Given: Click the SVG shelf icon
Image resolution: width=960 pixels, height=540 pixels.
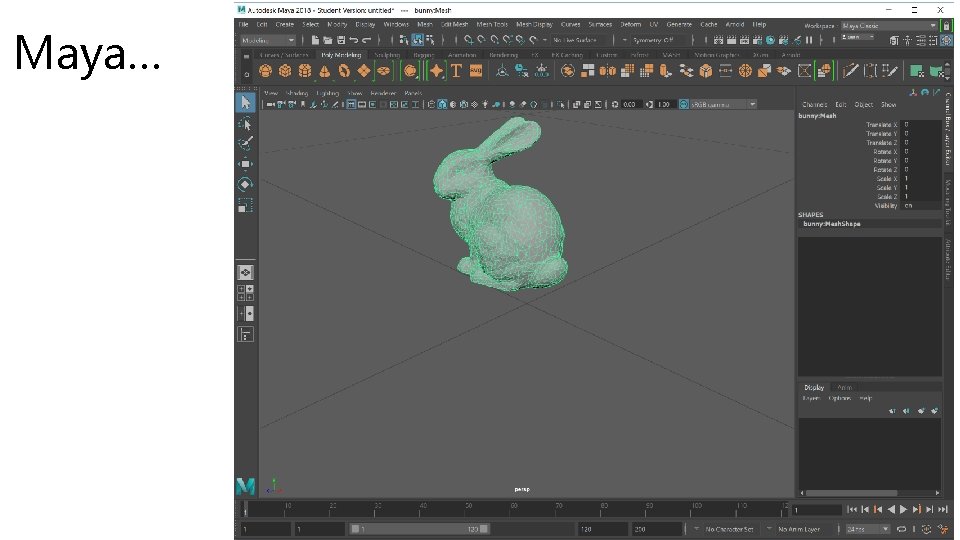Looking at the screenshot, I should [x=476, y=71].
